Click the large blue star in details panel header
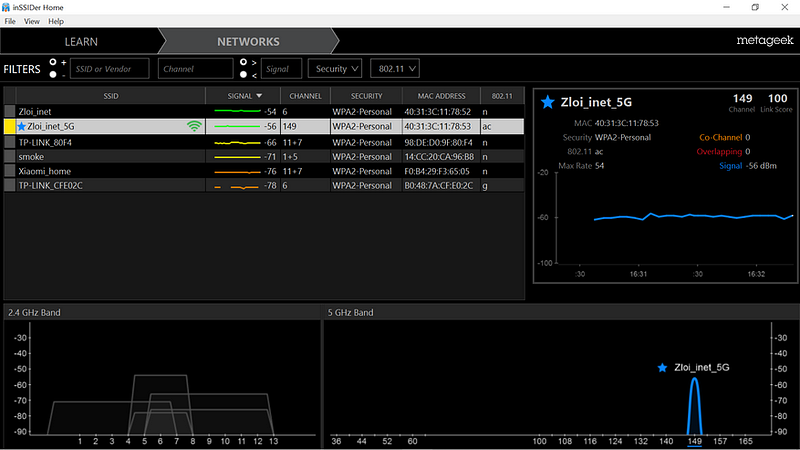 coord(547,102)
